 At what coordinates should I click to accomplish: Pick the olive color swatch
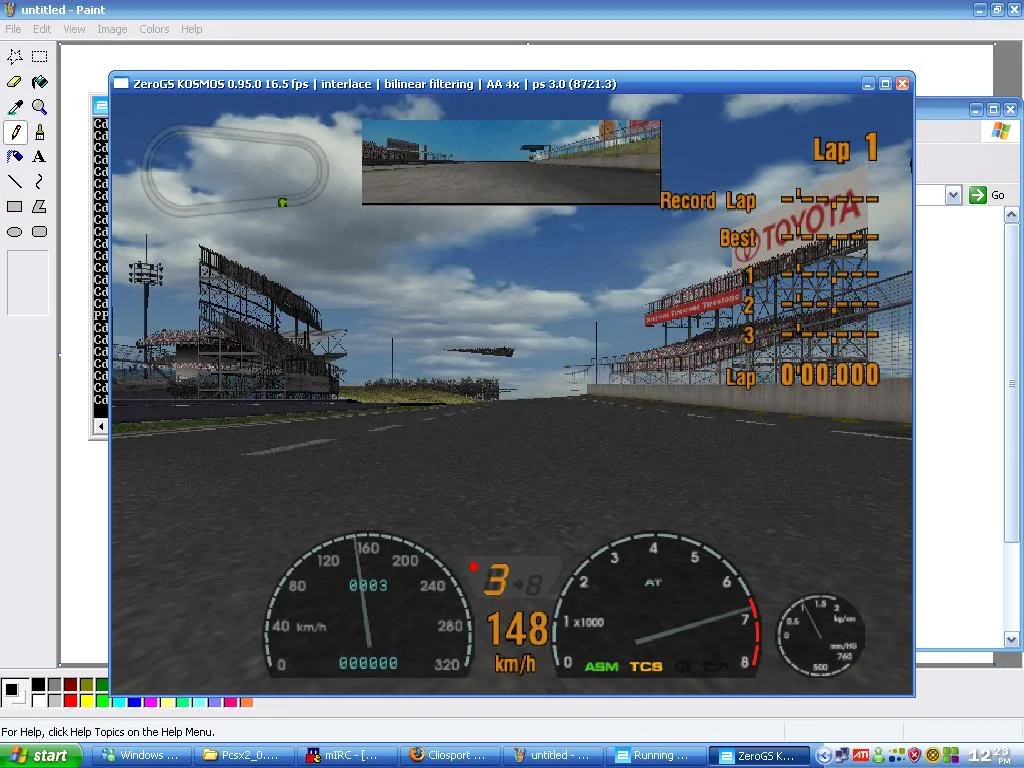coord(86,684)
